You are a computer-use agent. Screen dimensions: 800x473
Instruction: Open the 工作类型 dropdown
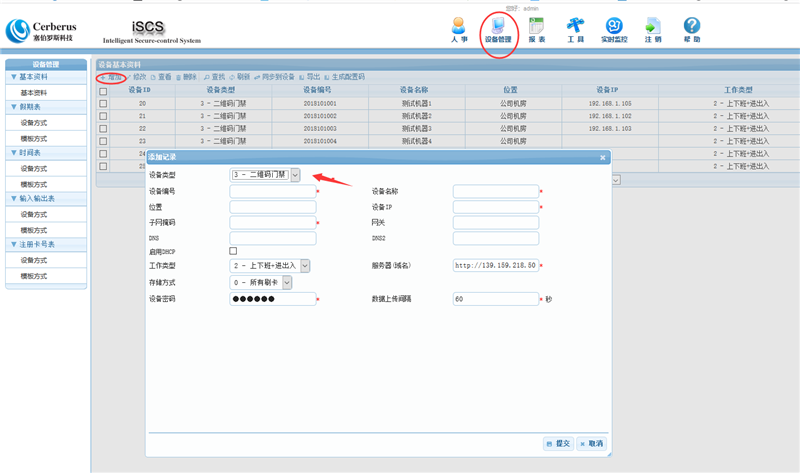click(304, 266)
